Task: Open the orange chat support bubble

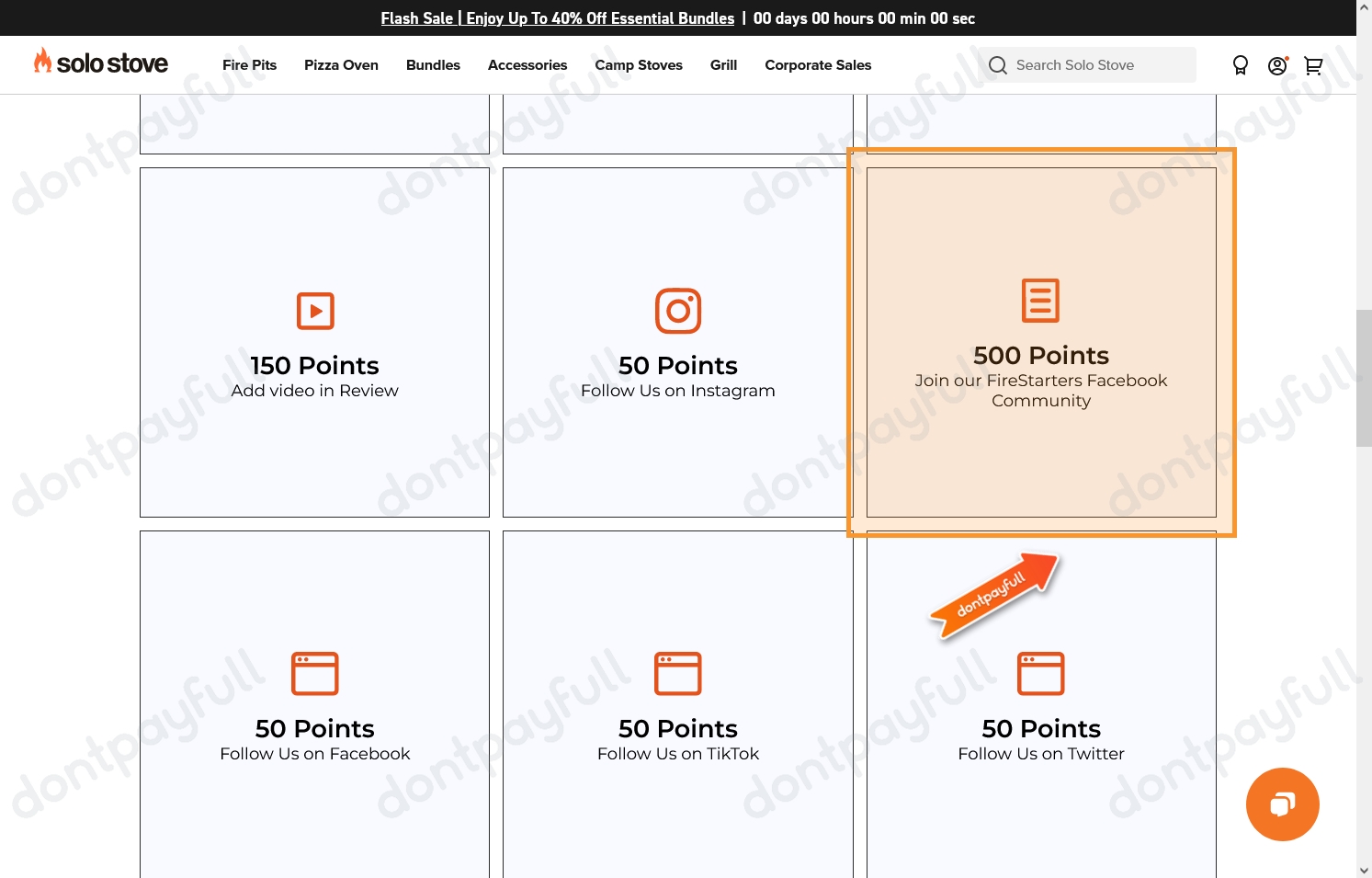Action: click(1282, 804)
